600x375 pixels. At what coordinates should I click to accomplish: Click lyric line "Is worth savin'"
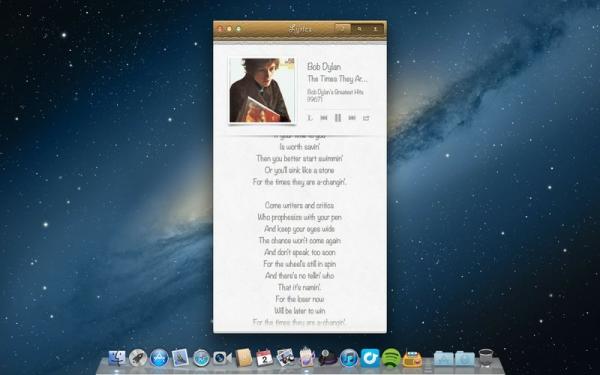[300, 147]
